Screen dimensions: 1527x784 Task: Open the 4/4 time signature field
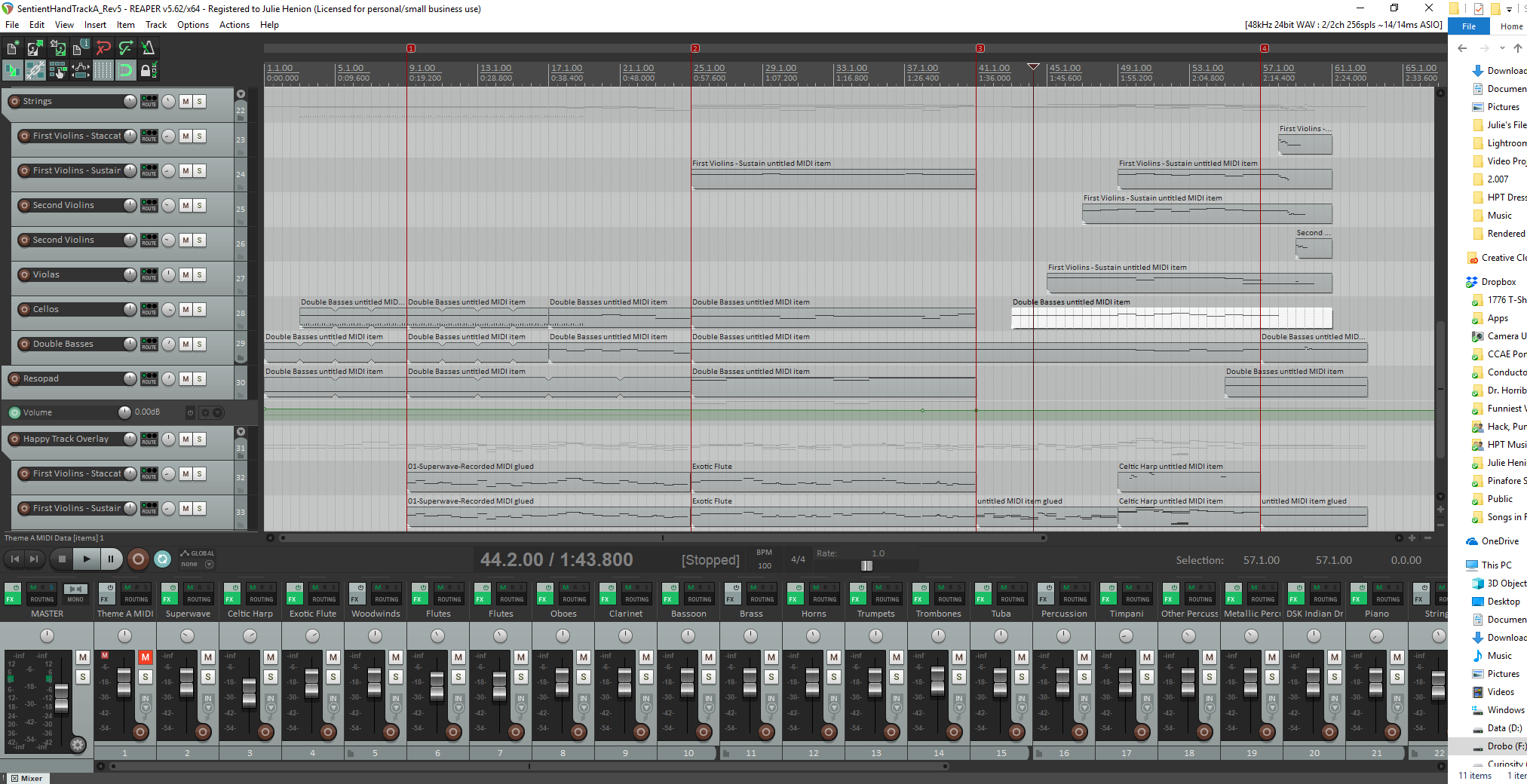pyautogui.click(x=798, y=559)
